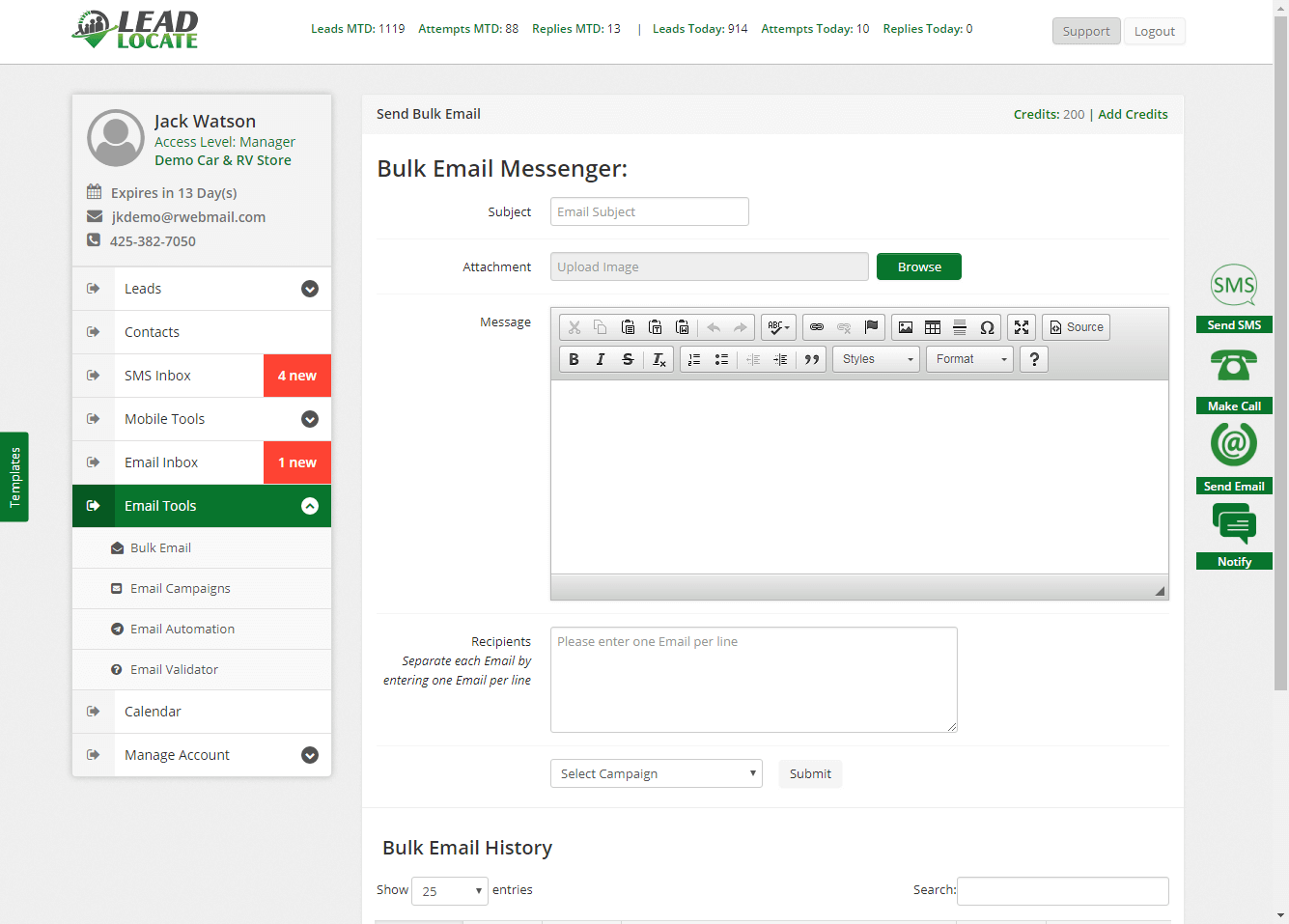Insert a special character with omega icon
The height and width of the screenshot is (924, 1289).
pos(987,327)
